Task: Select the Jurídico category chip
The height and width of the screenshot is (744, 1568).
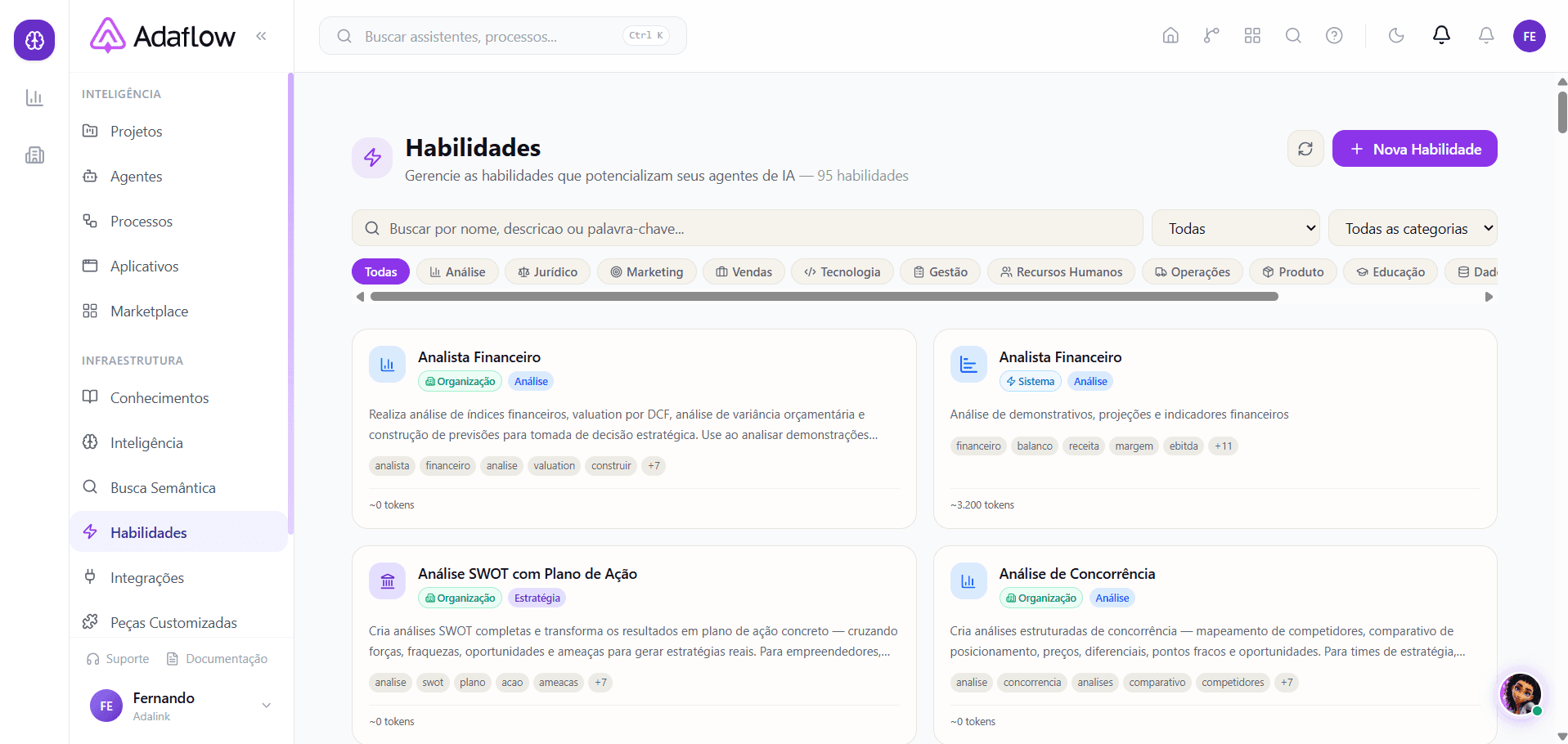Action: (x=547, y=272)
